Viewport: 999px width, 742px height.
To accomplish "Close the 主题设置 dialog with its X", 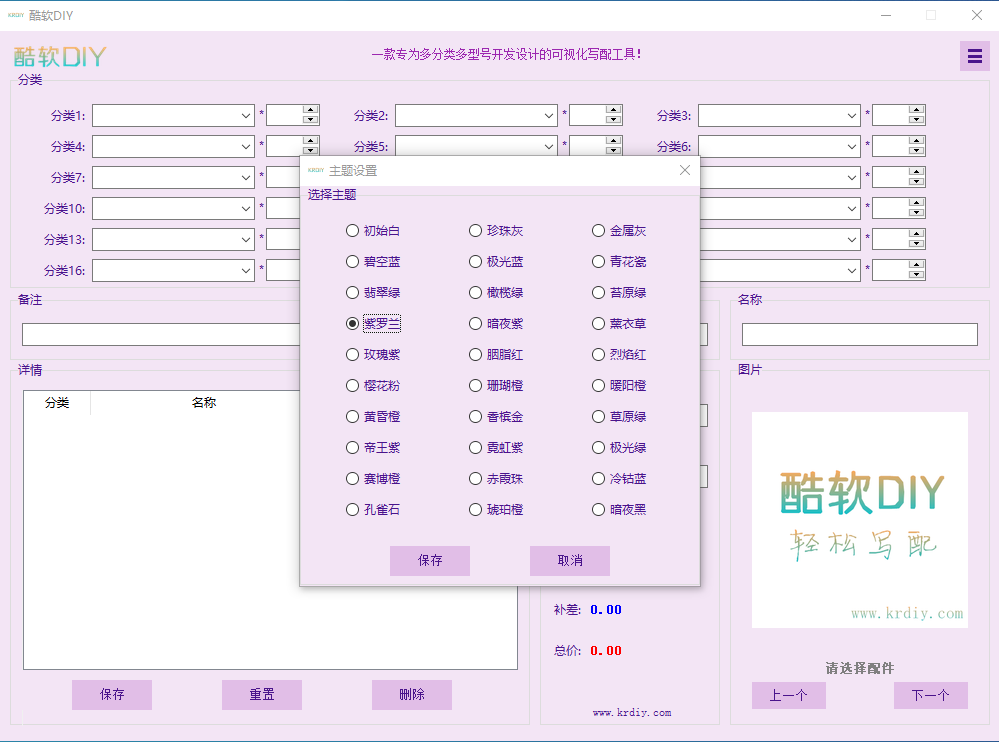I will pos(685,170).
